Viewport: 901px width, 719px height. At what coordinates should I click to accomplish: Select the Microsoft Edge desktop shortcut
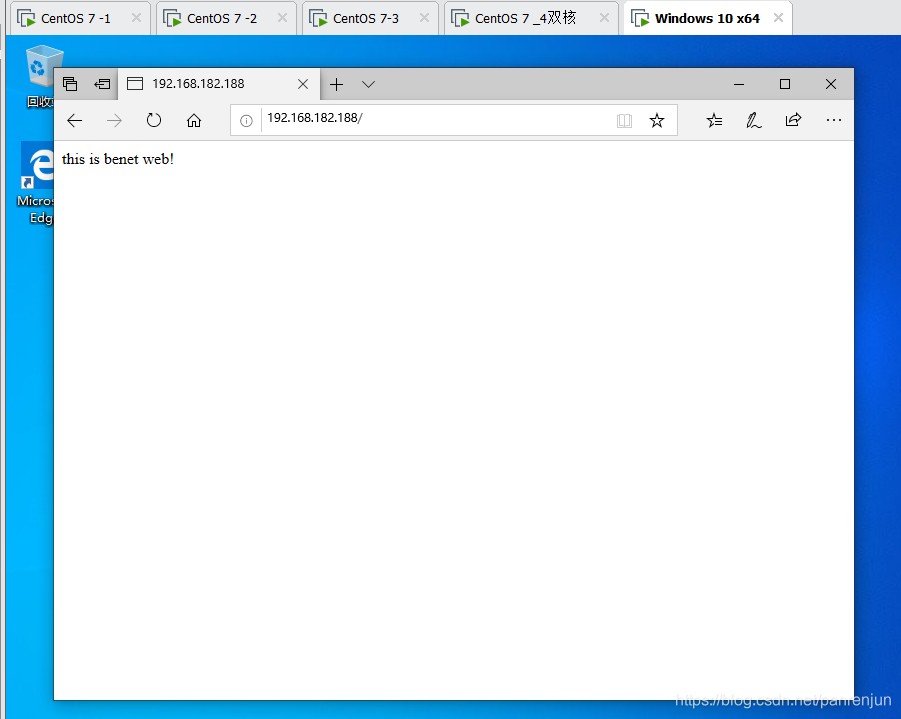36,183
